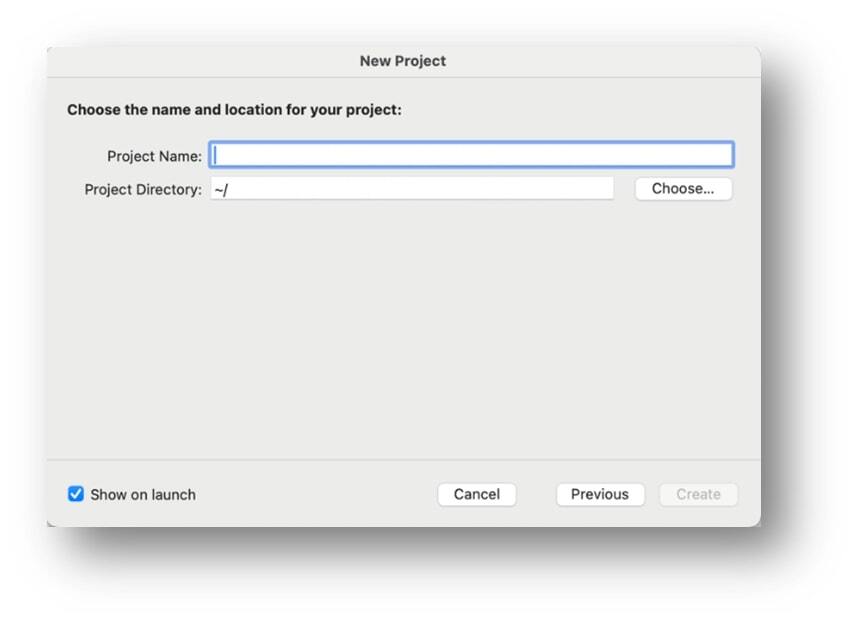
Task: Re-enable the Show on launch option
Action: (x=73, y=494)
